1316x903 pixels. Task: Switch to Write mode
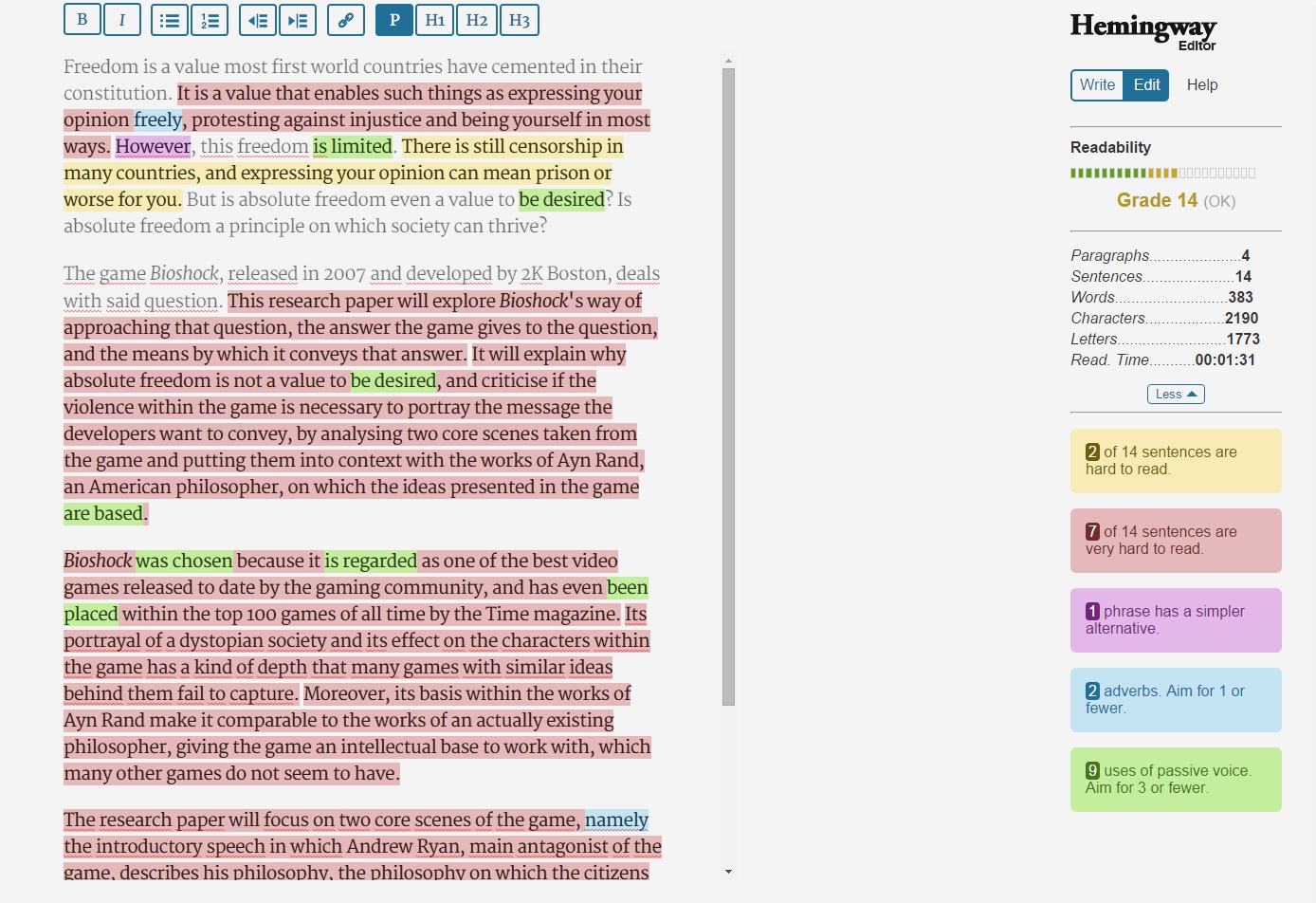click(x=1097, y=84)
